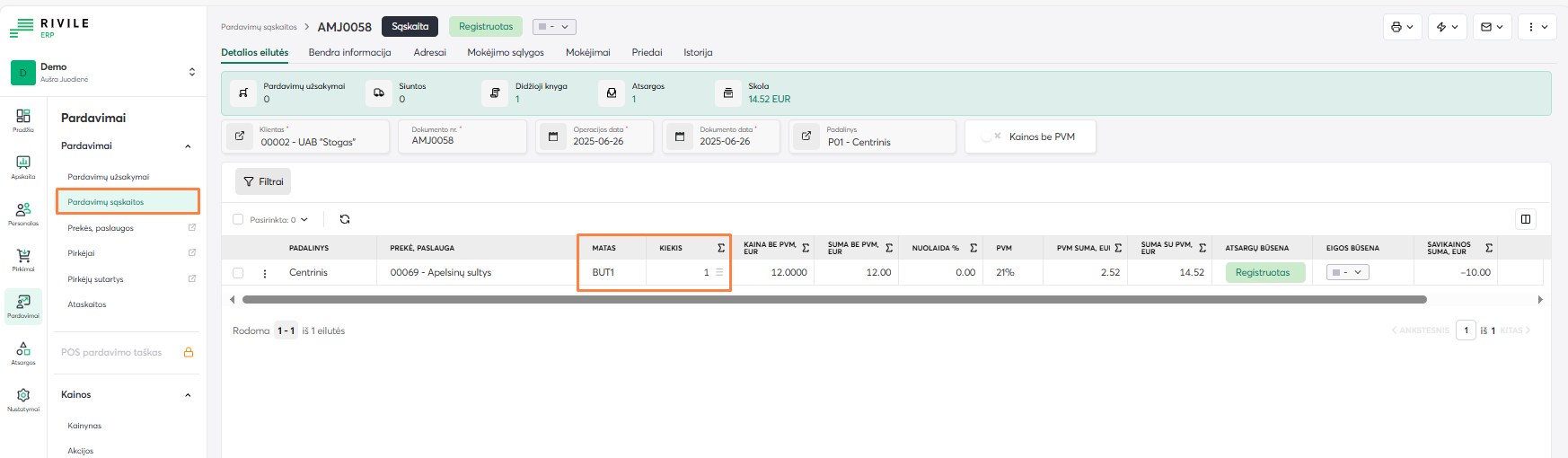Open Pradžia home icon in sidebar

(x=23, y=119)
